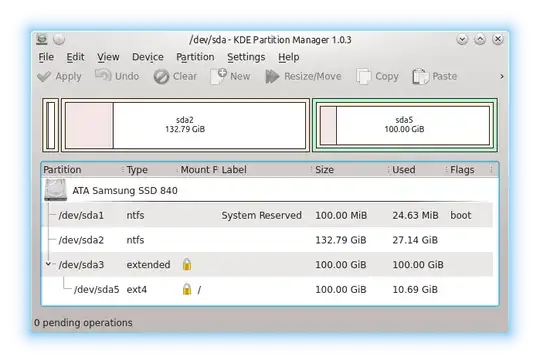Open the Edit menu
The height and width of the screenshot is (364, 540).
[75, 57]
